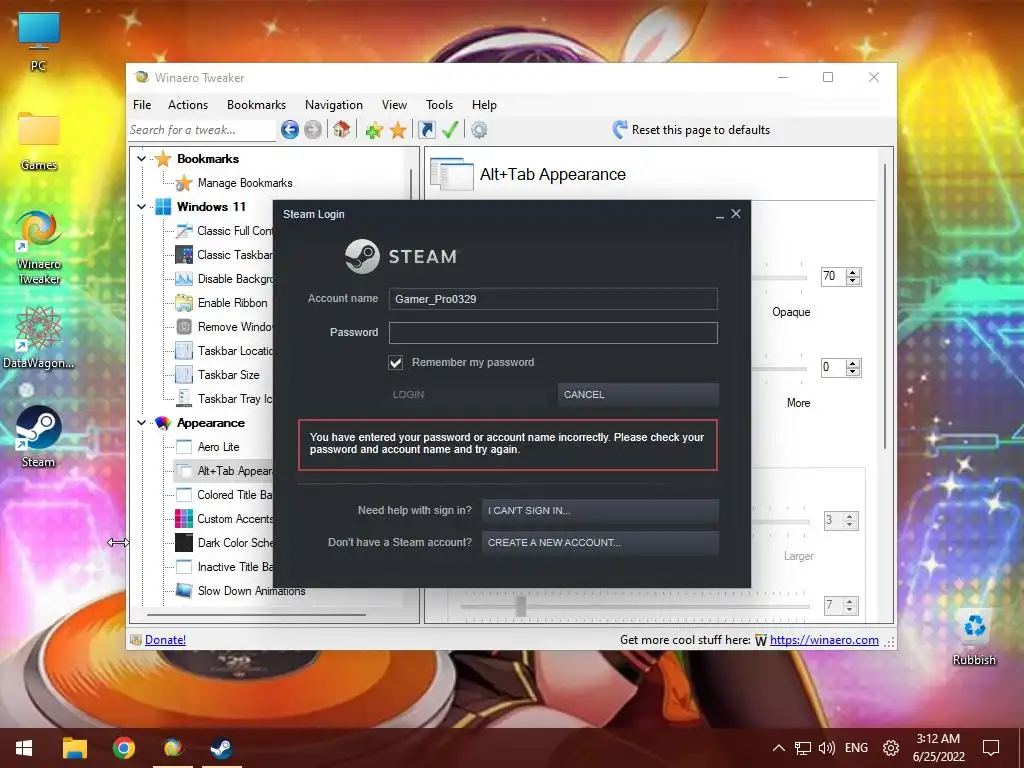Open the Bookmarks menu
The height and width of the screenshot is (768, 1024).
[256, 104]
